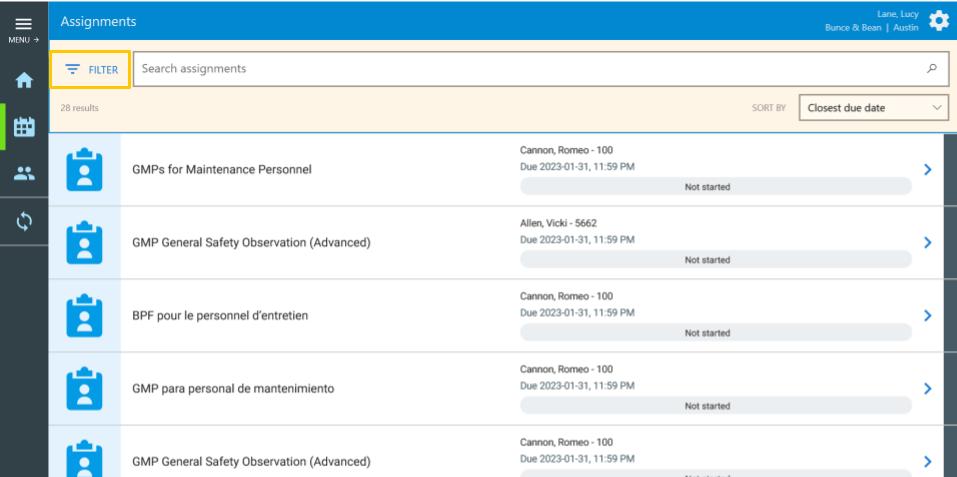Viewport: 957px width, 477px height.
Task: Click the GMP para personal clipboard icon
Action: [84, 388]
